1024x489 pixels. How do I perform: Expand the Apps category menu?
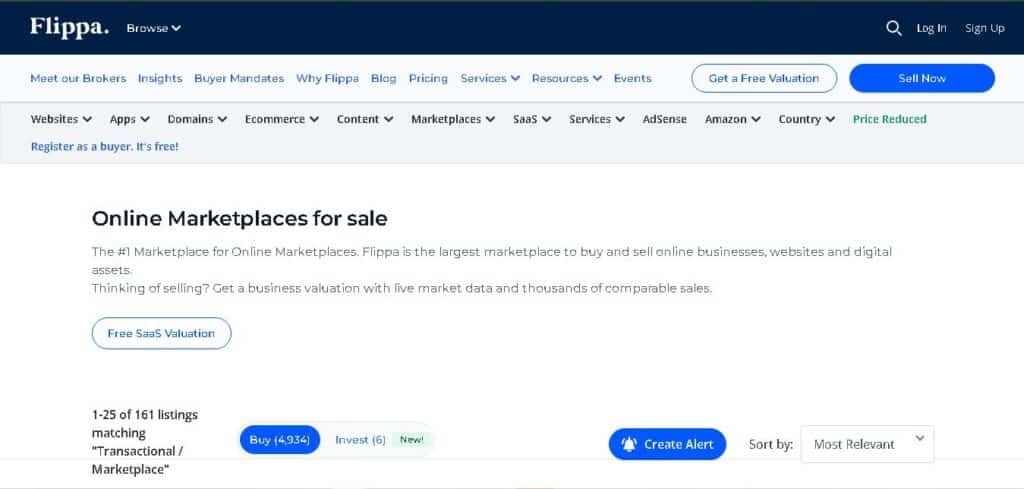(130, 119)
